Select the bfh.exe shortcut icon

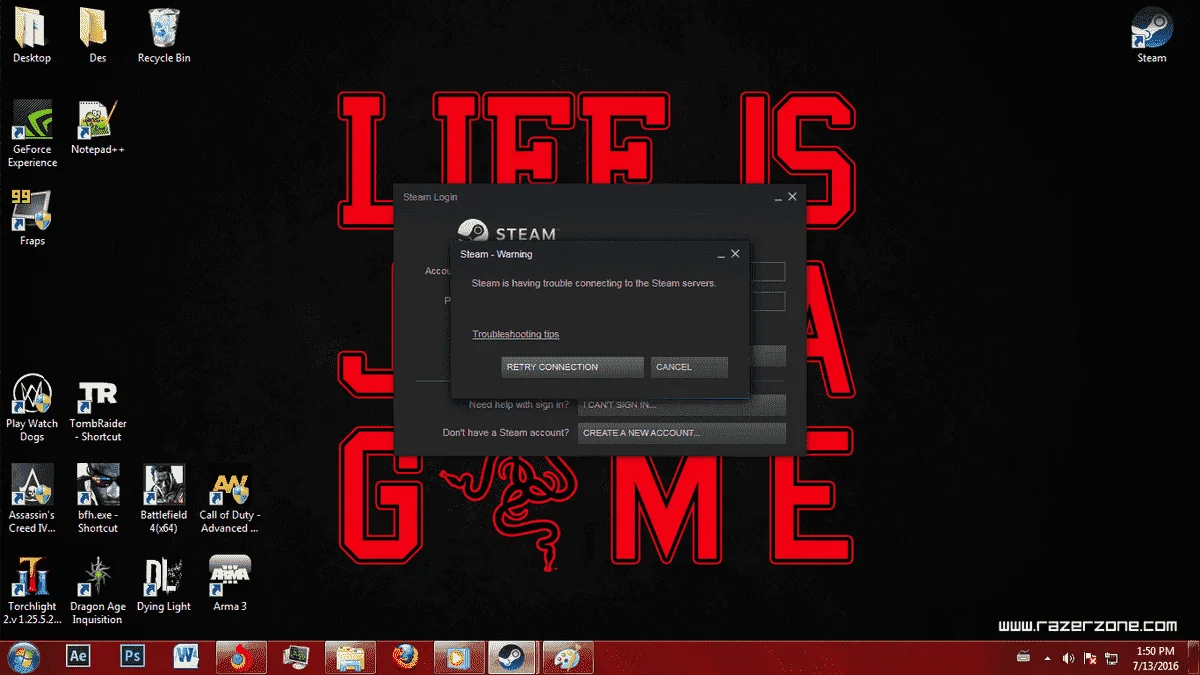point(98,499)
